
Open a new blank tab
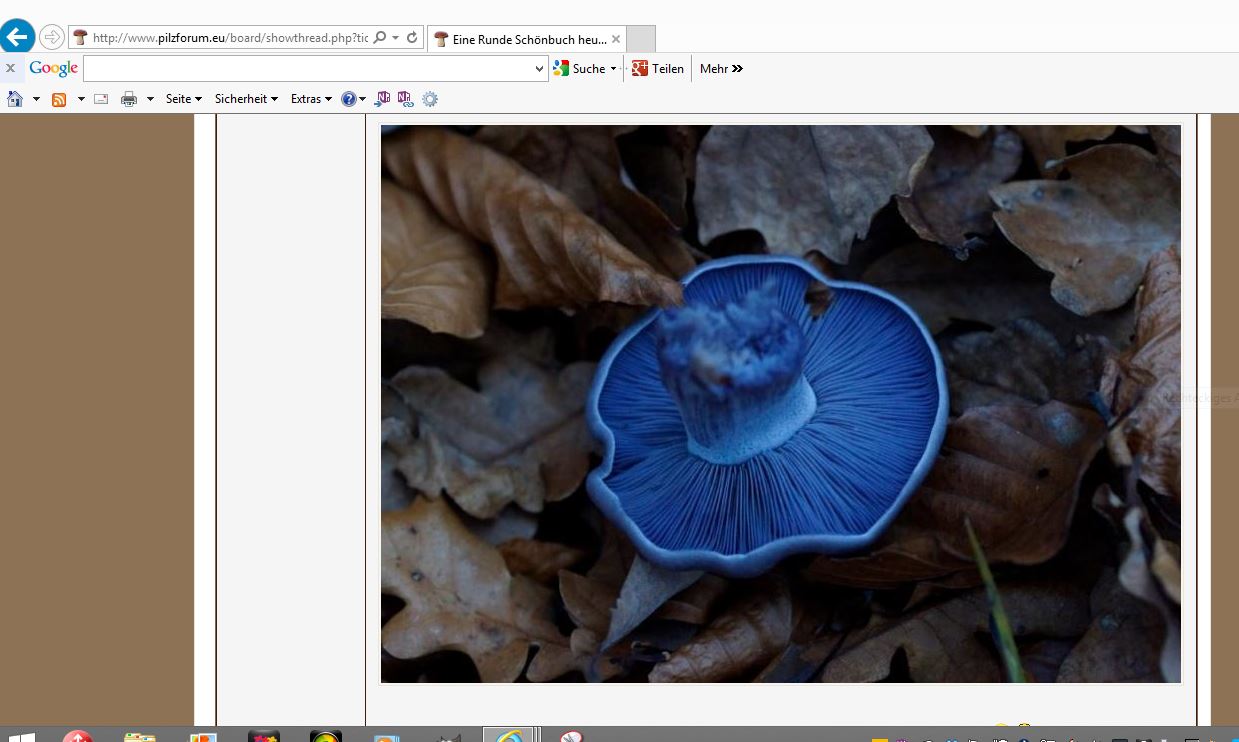tap(641, 39)
